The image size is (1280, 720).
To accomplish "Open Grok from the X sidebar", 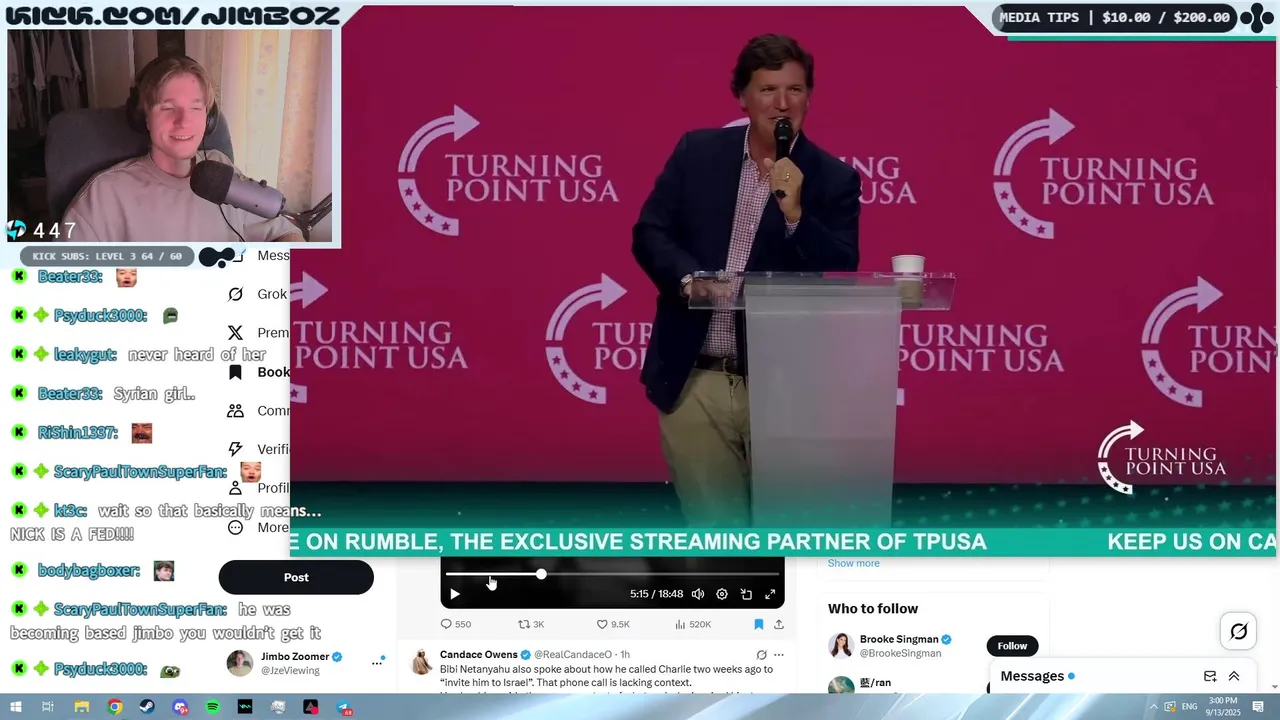I will 258,294.
